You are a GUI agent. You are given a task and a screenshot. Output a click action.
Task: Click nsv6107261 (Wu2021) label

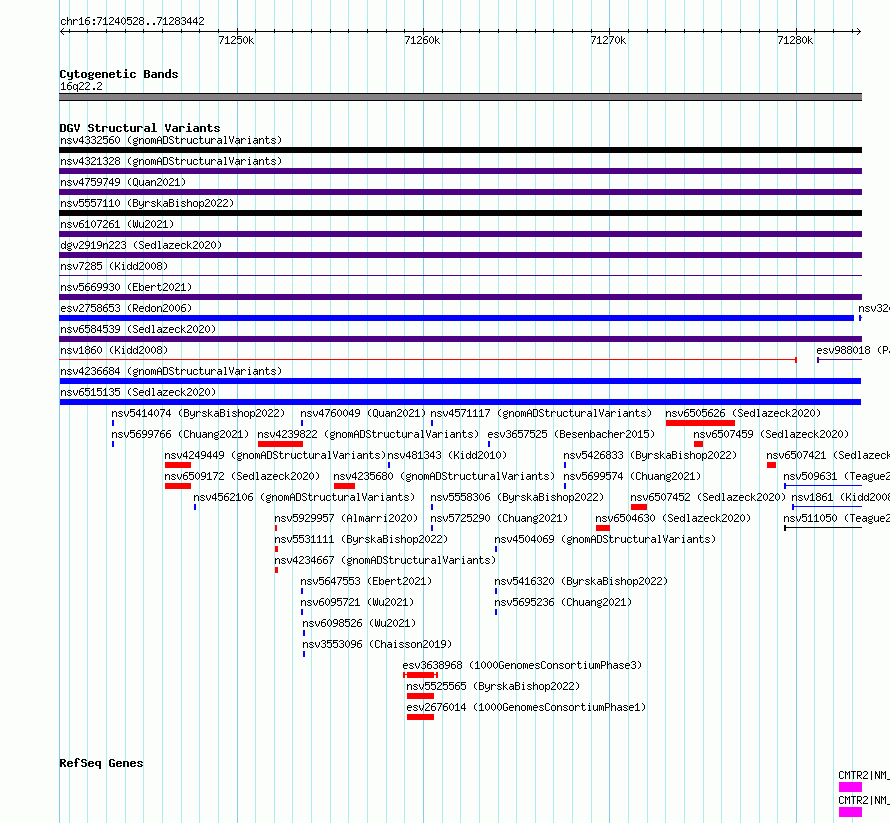pos(117,224)
